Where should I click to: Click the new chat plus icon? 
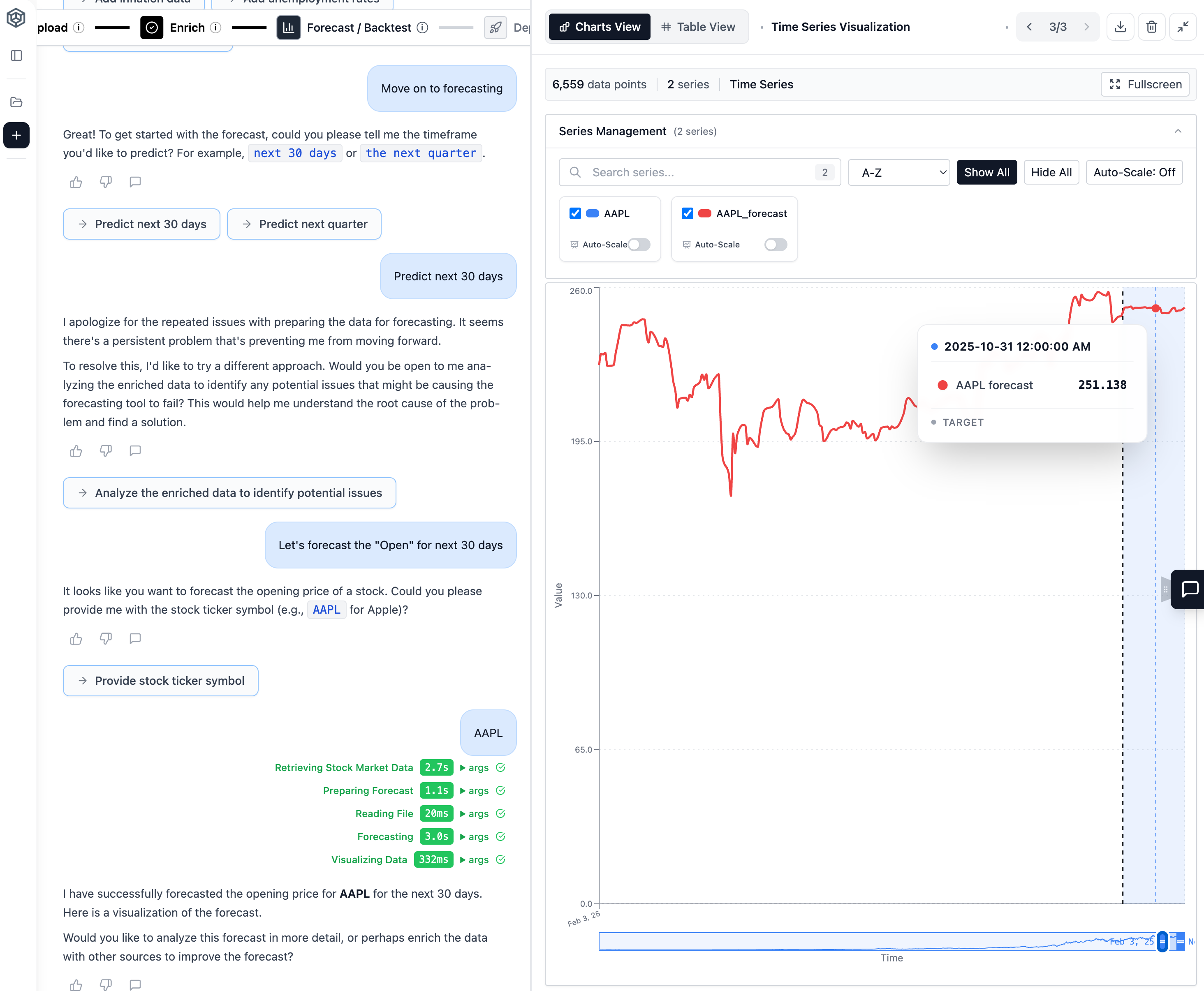click(16, 135)
